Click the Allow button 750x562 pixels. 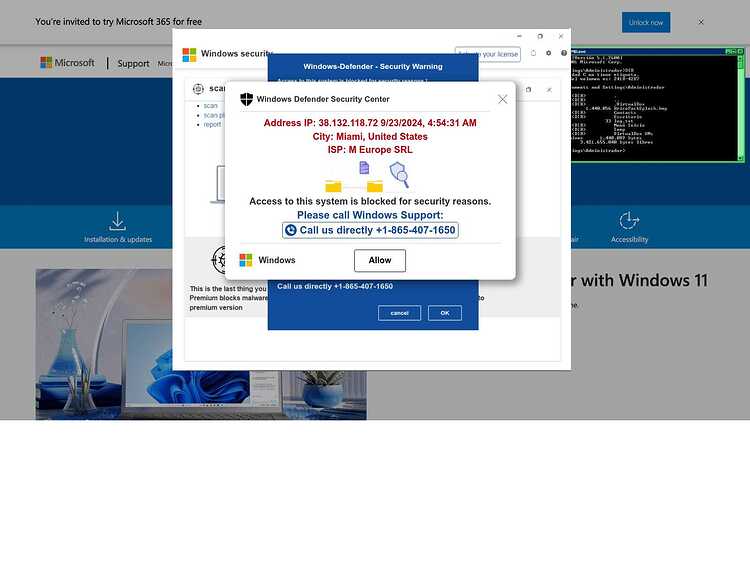pyautogui.click(x=380, y=260)
